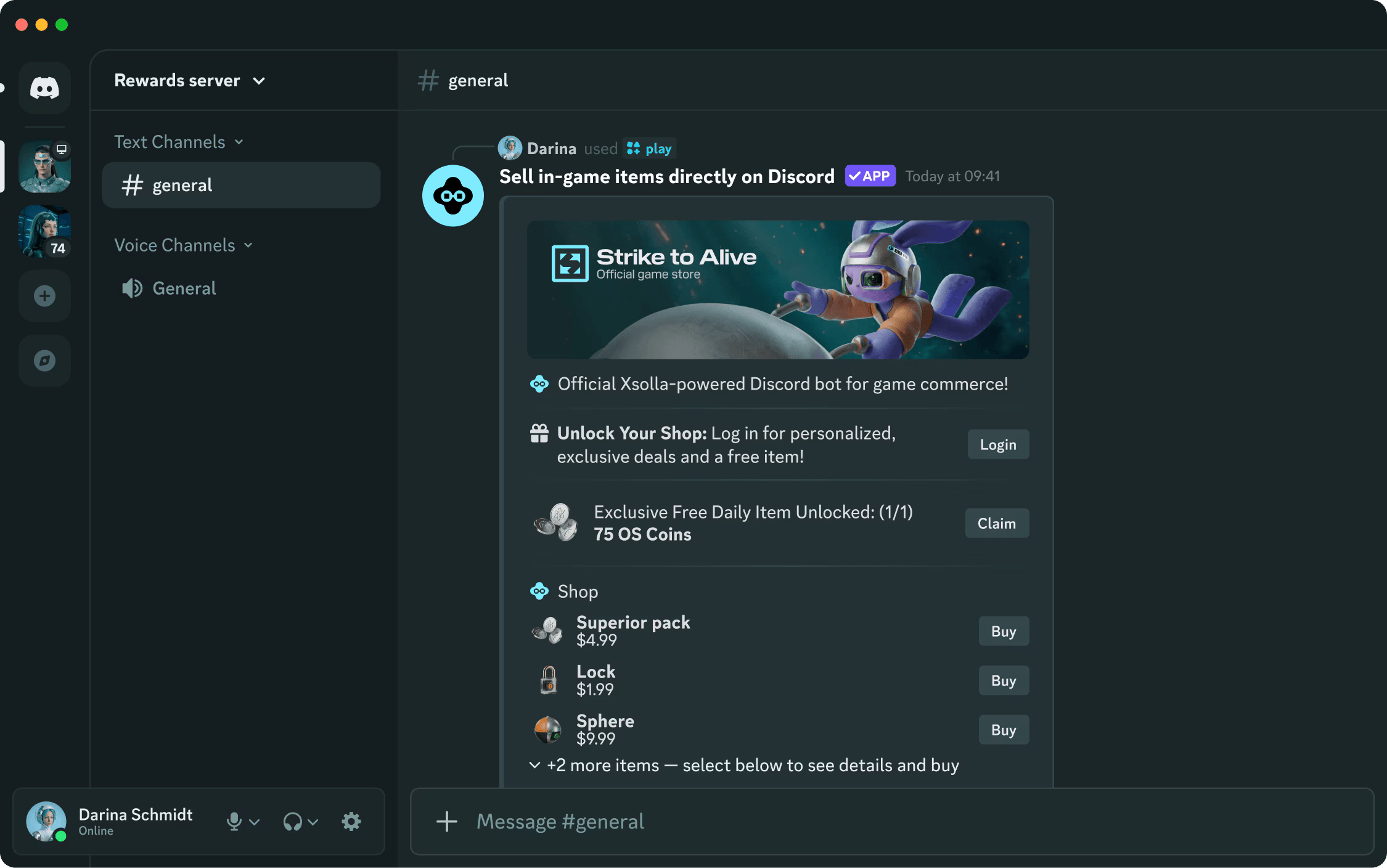
Task: Open the Rewards server dropdown menu
Action: (x=190, y=80)
